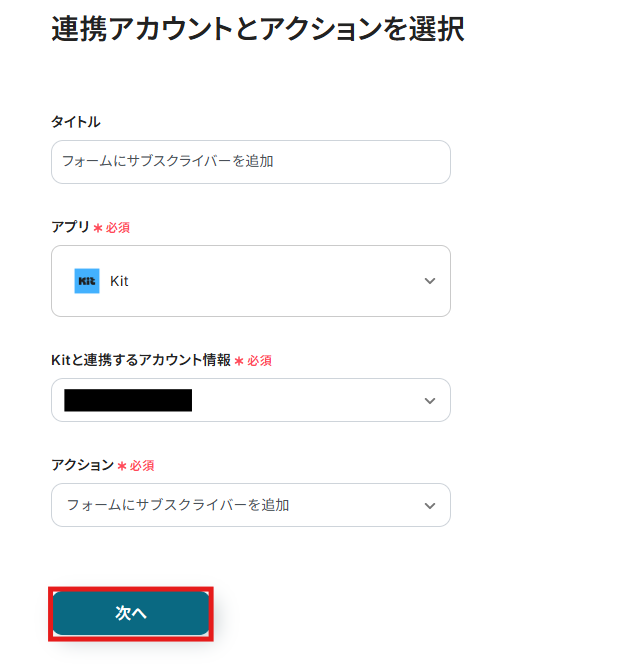Screen dimensions: 618x672
Task: Click red asterisk next to アクション
Action: coord(122,466)
